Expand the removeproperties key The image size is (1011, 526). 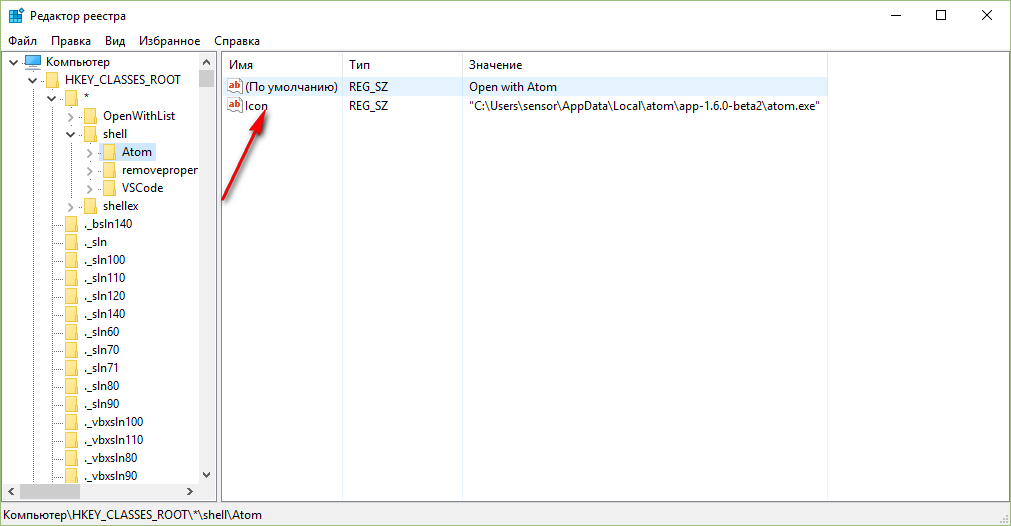click(x=90, y=171)
